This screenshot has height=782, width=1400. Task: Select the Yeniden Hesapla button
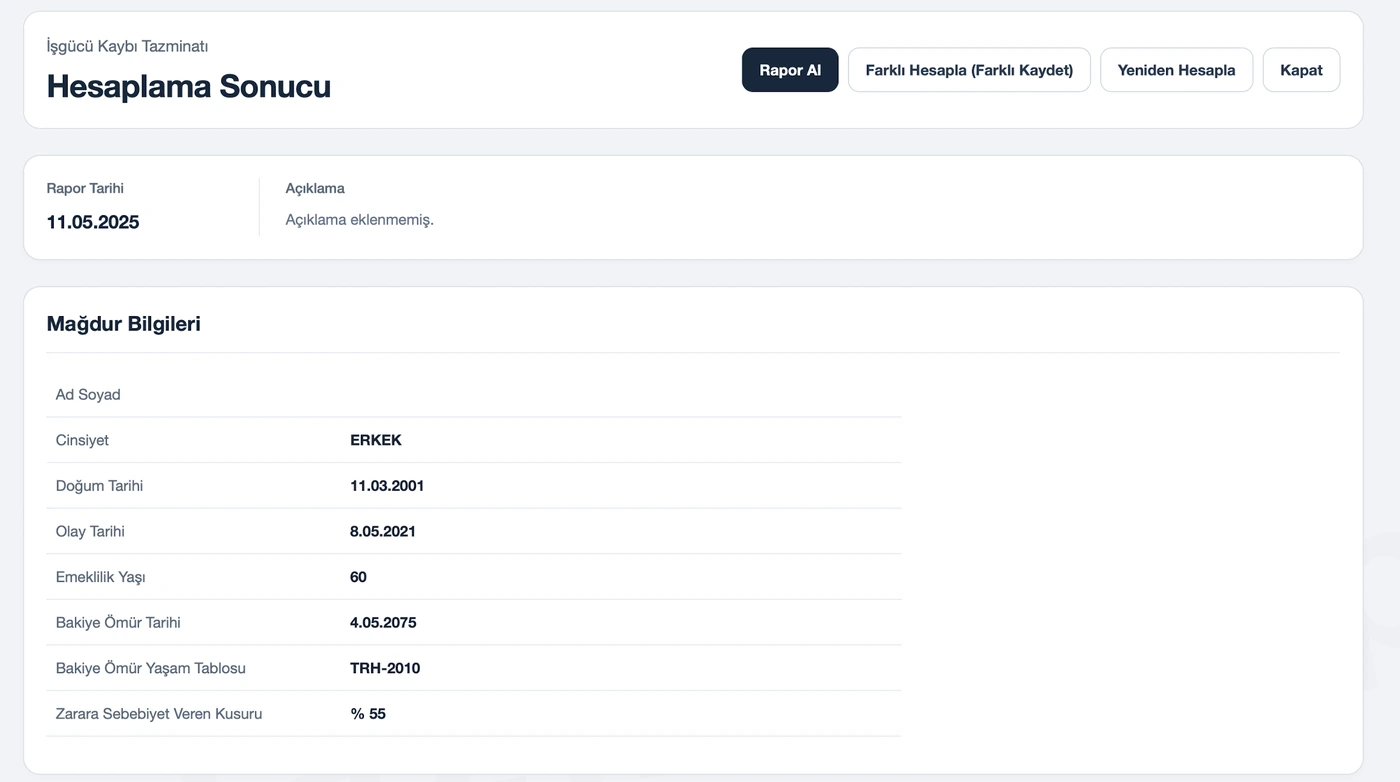click(x=1176, y=70)
